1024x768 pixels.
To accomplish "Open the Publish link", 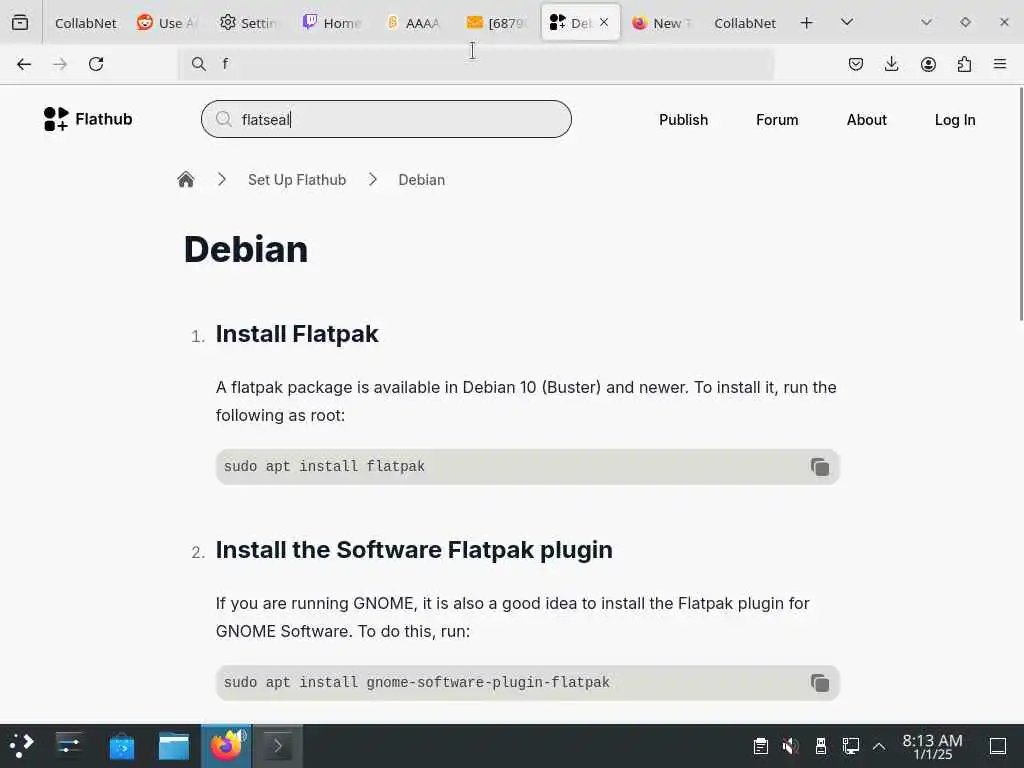I will [683, 120].
